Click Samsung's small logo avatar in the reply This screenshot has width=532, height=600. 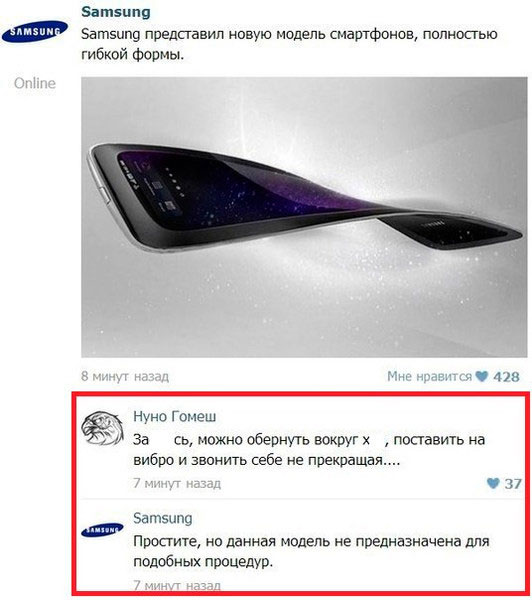tap(102, 530)
